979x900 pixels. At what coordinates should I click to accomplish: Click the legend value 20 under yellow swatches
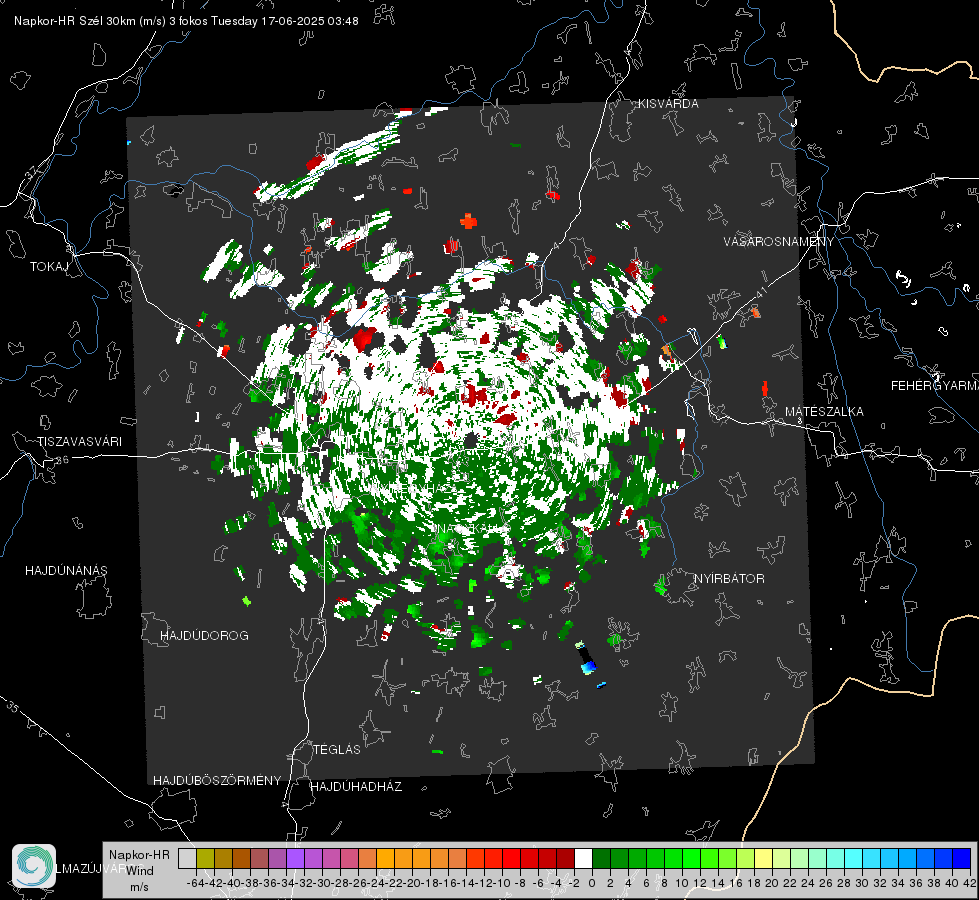772,883
